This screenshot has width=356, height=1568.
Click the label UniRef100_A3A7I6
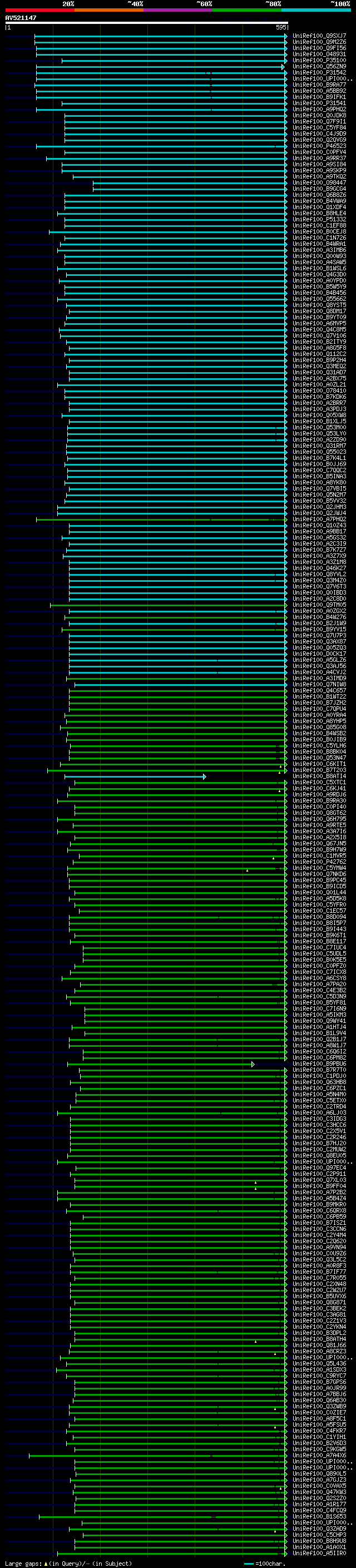[319, 831]
